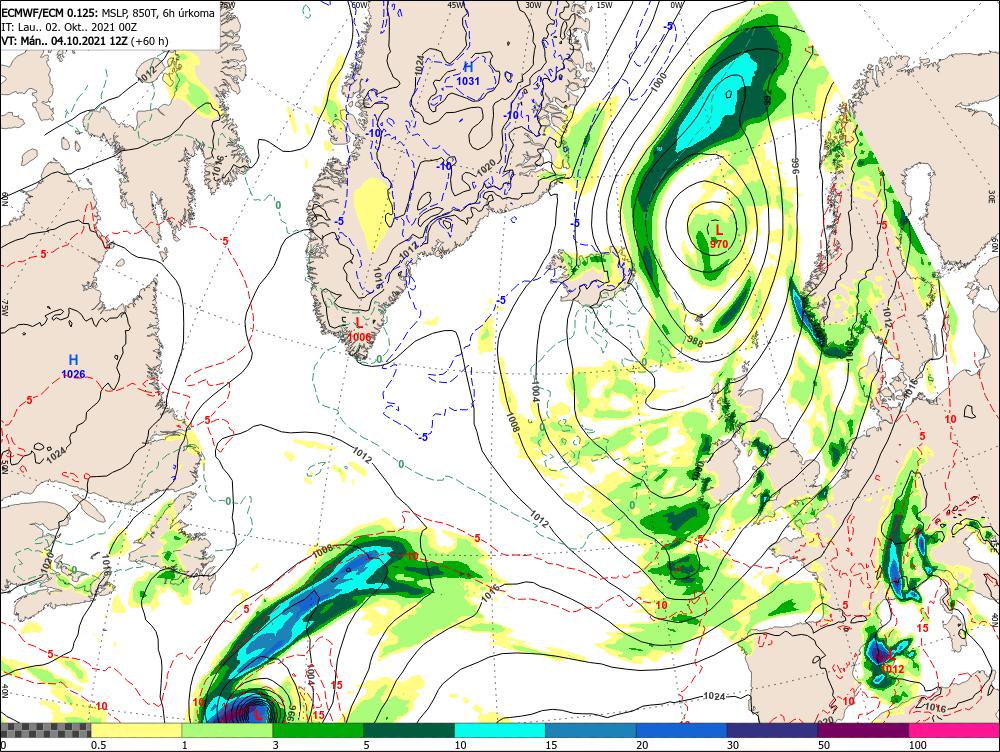Click the "20" tick on the colour scale
Viewport: 1000px width, 752px height.
[642, 745]
